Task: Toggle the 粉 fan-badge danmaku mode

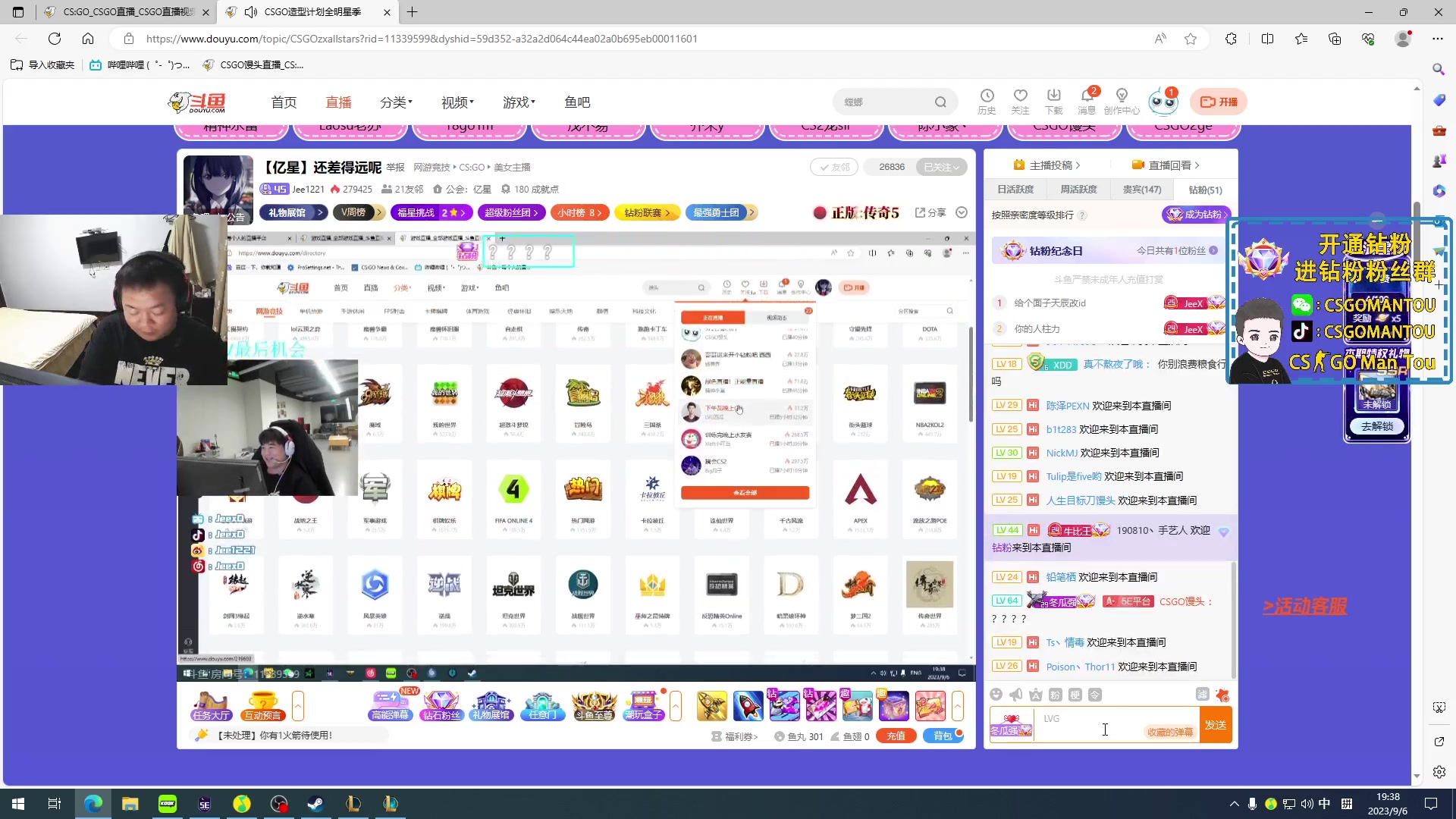Action: [x=1056, y=694]
